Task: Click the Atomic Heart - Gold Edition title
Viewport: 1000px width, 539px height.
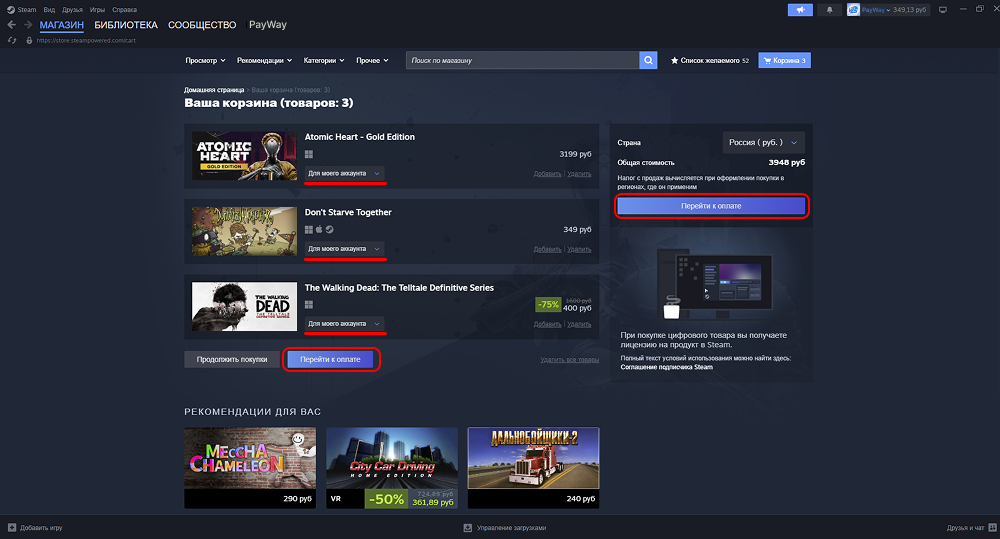Action: pyautogui.click(x=360, y=137)
